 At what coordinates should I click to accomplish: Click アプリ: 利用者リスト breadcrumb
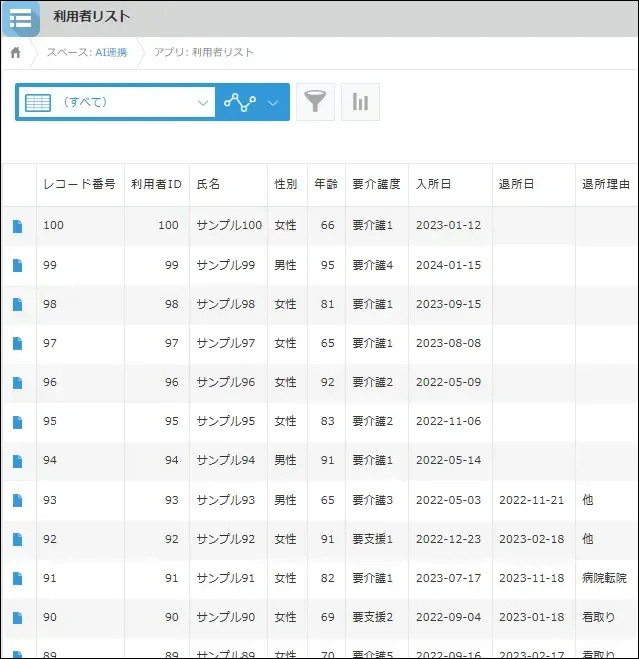(x=203, y=53)
